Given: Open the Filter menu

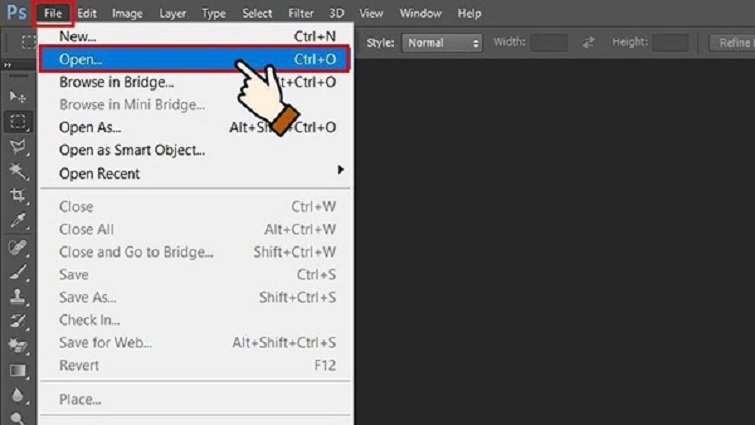Looking at the screenshot, I should click(x=301, y=13).
